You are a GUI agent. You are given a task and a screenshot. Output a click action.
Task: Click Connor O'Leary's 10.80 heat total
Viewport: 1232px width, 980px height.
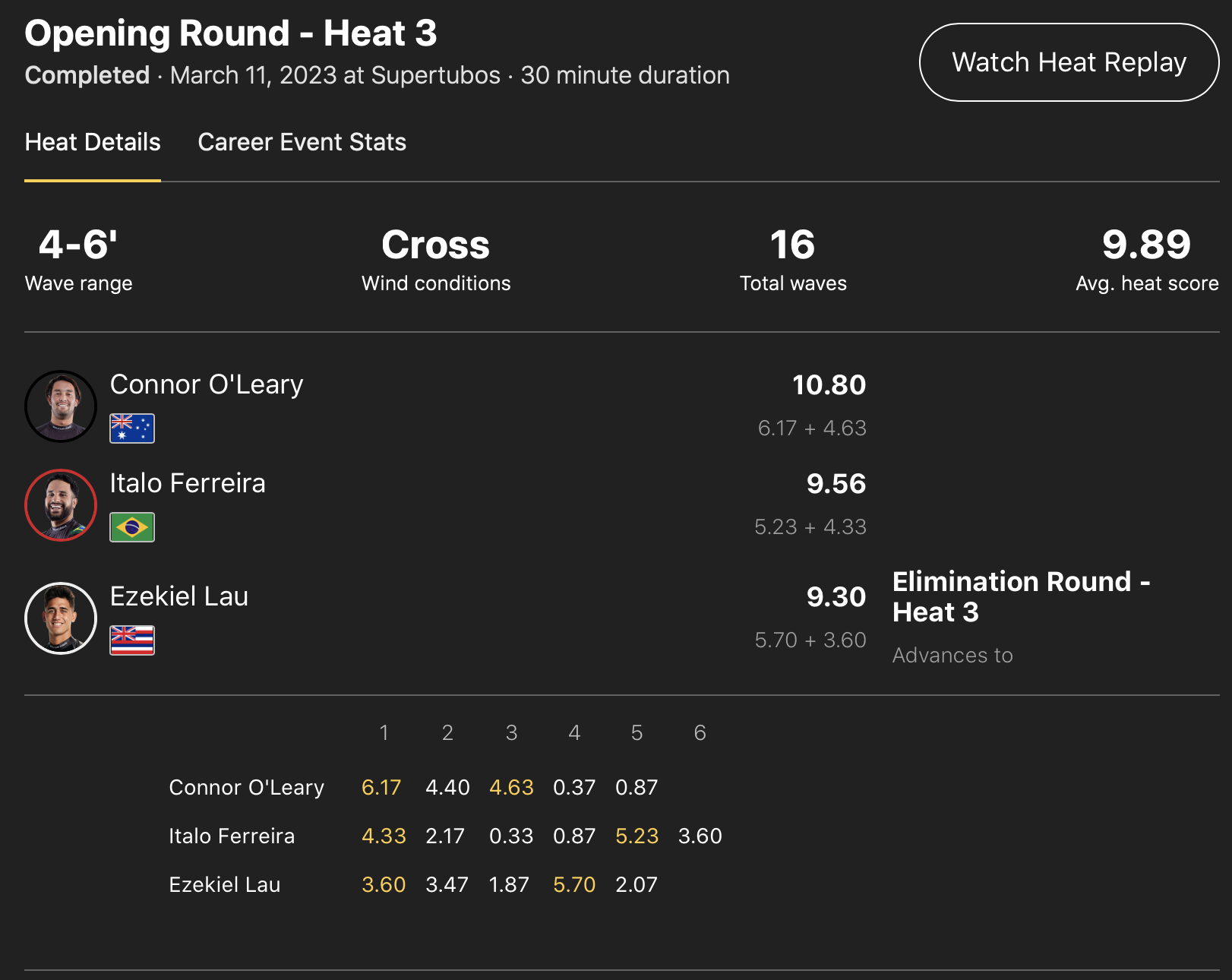coord(829,385)
